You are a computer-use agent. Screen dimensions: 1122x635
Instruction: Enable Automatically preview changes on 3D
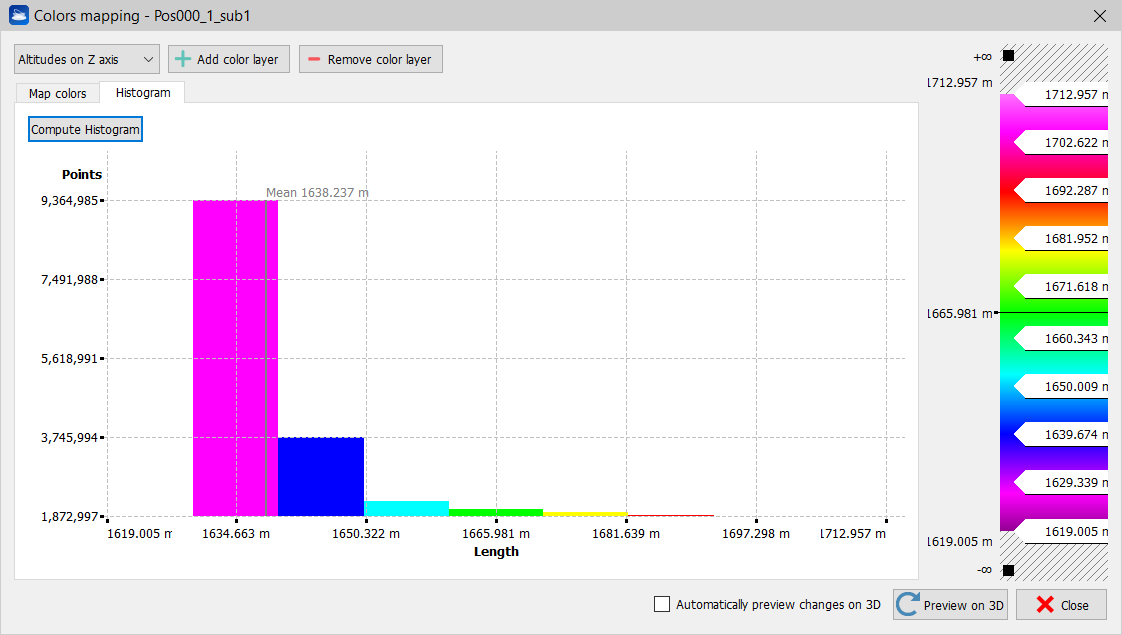662,604
